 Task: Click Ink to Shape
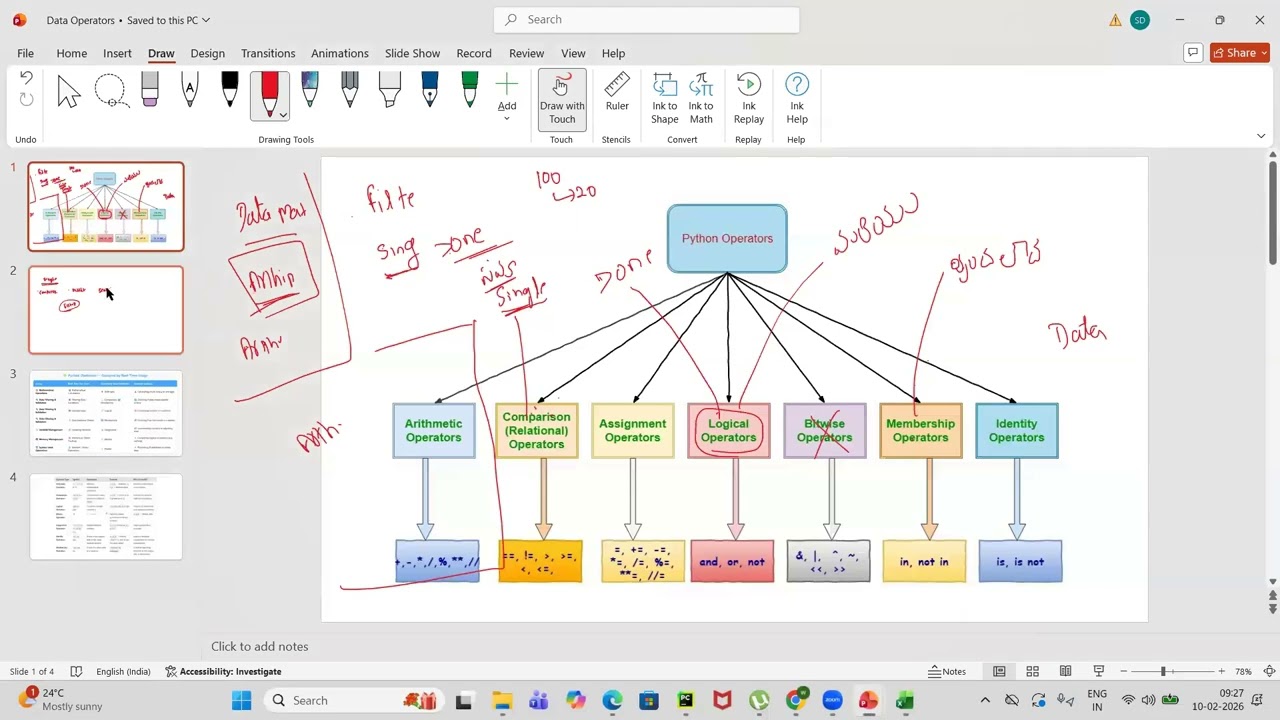(x=665, y=98)
